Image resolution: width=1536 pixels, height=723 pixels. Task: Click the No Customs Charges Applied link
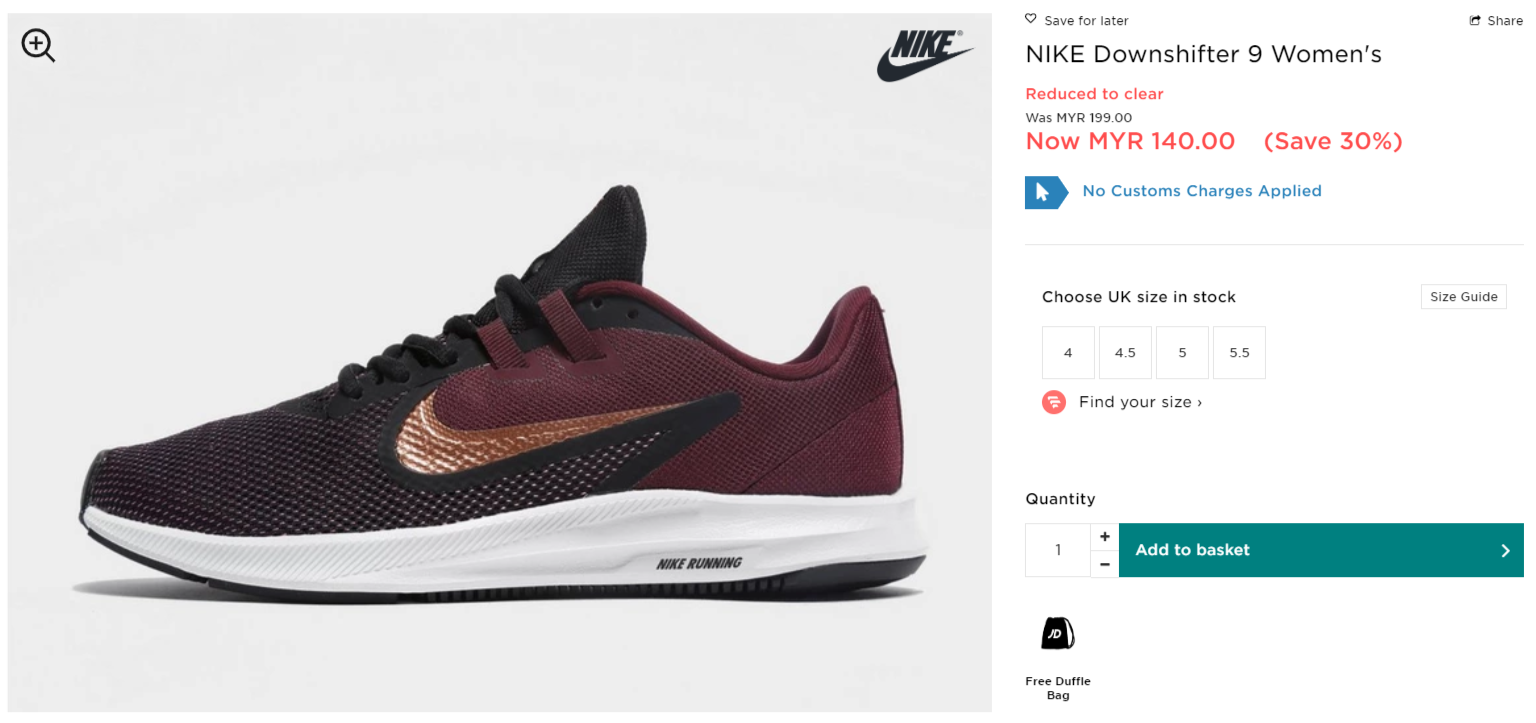pyautogui.click(x=1202, y=191)
